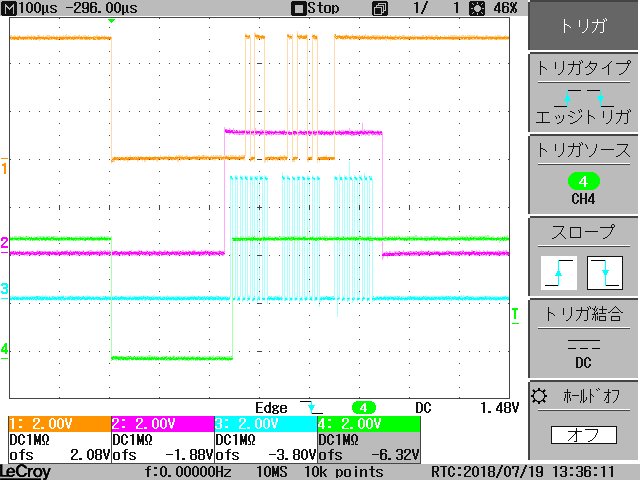Open the ホールドオフ menu item
The image size is (640, 480).
[583, 420]
